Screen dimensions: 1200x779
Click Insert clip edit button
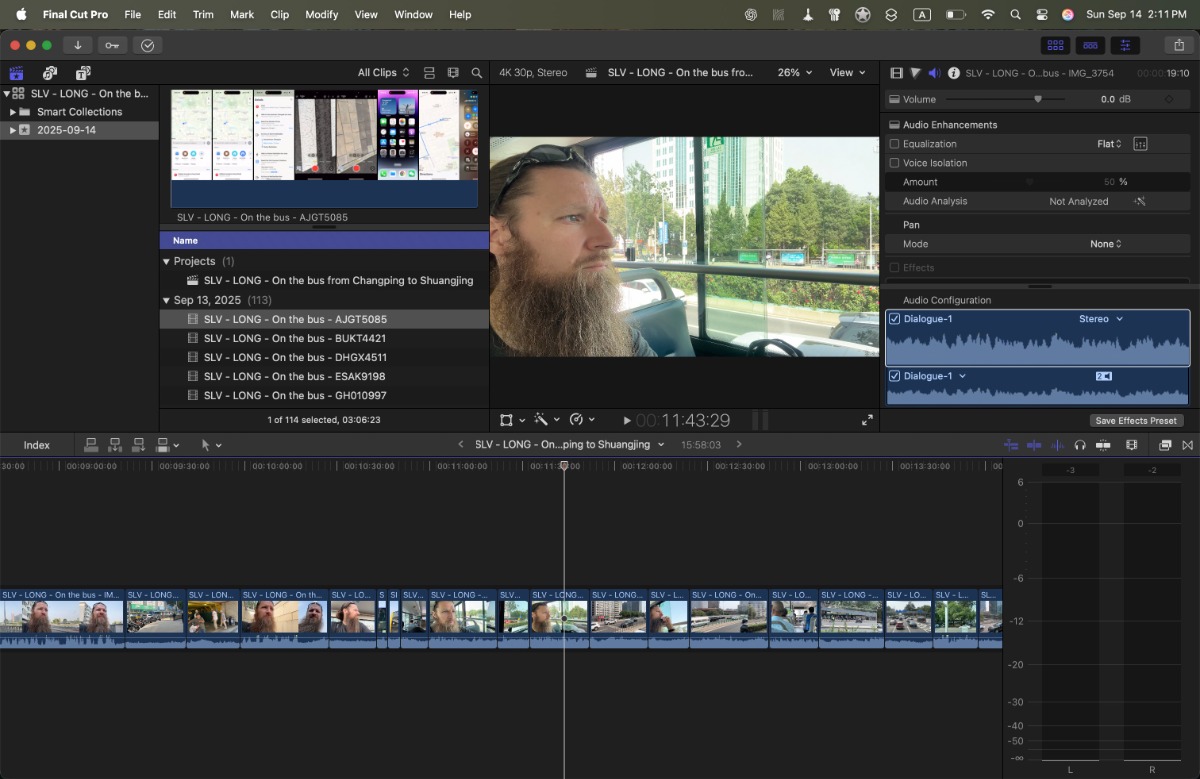coord(115,445)
